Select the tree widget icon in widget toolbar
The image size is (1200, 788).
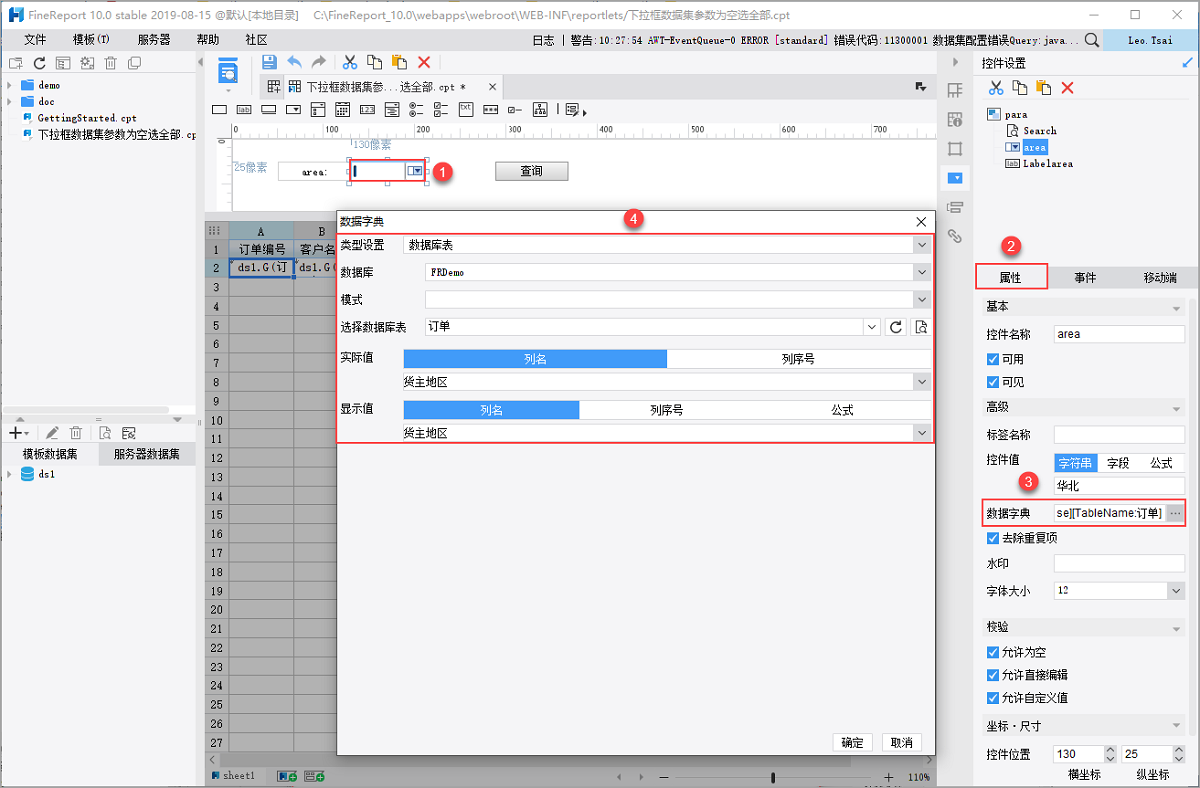click(540, 110)
